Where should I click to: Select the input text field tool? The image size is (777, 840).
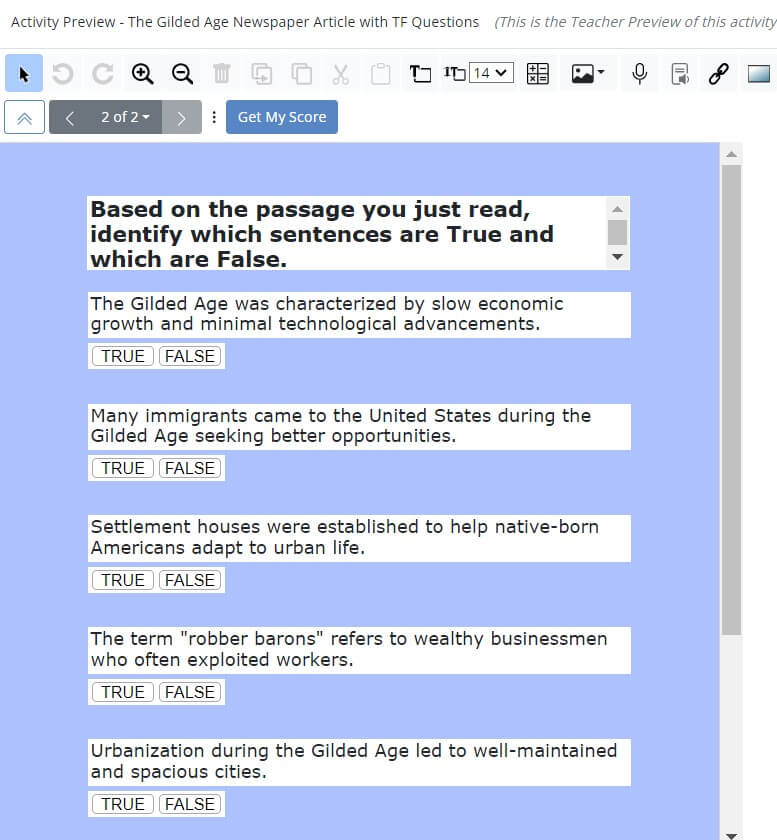[x=454, y=73]
